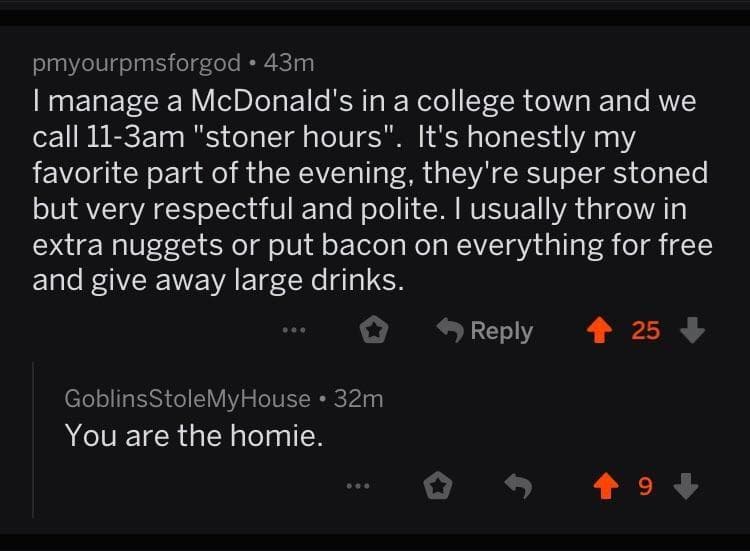This screenshot has width=750, height=551.
Task: Click the 43m timestamp
Action: pos(290,63)
